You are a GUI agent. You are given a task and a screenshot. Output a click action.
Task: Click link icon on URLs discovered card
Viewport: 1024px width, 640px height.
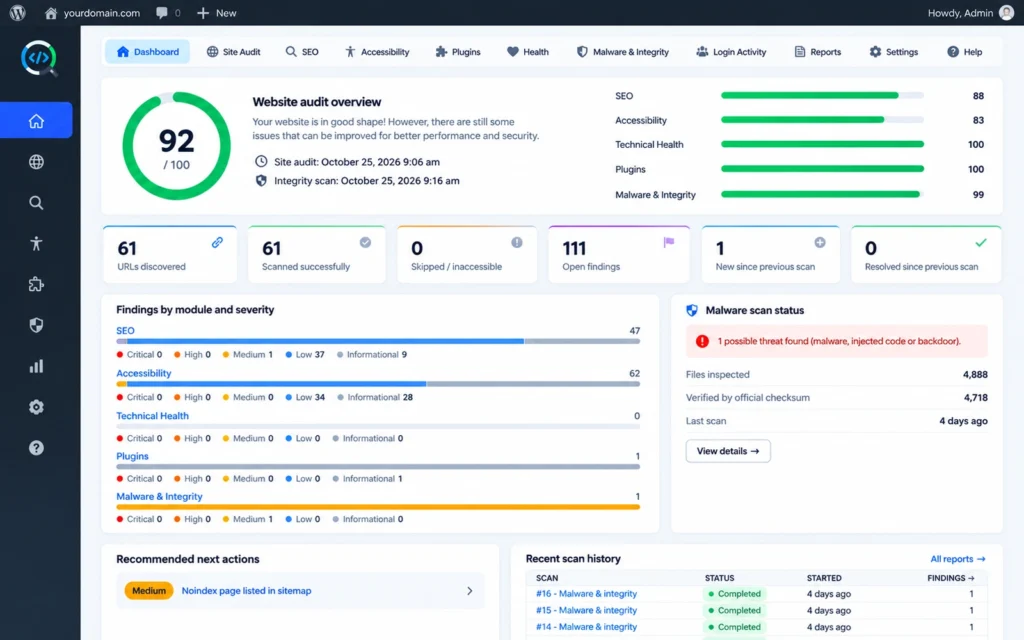pos(217,242)
